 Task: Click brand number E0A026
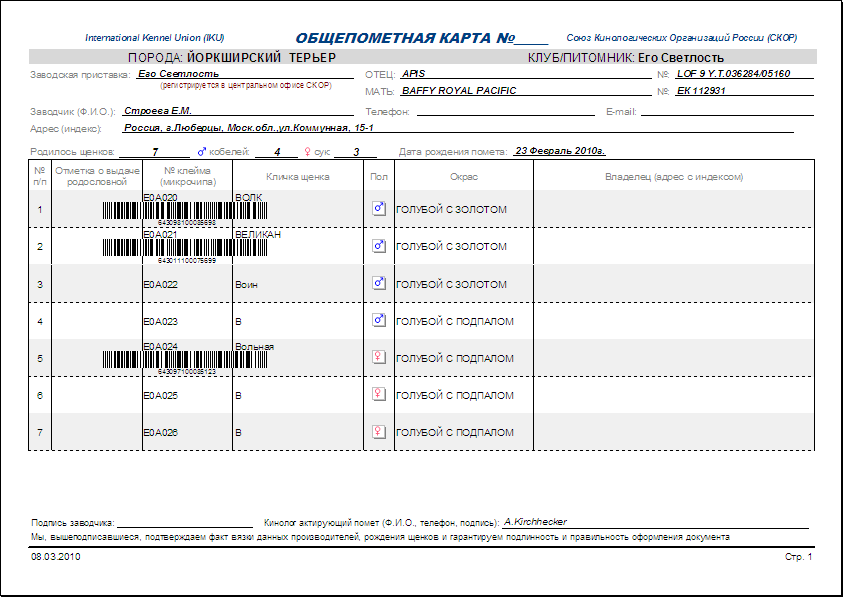pyautogui.click(x=160, y=432)
